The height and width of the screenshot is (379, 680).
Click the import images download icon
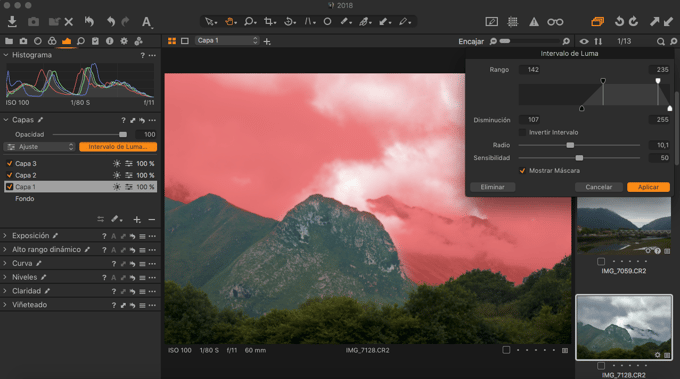coord(12,21)
